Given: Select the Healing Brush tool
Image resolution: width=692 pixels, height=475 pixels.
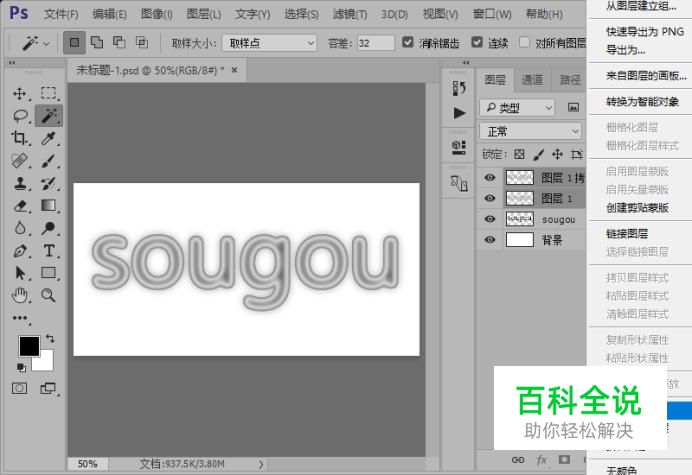Looking at the screenshot, I should 19,161.
